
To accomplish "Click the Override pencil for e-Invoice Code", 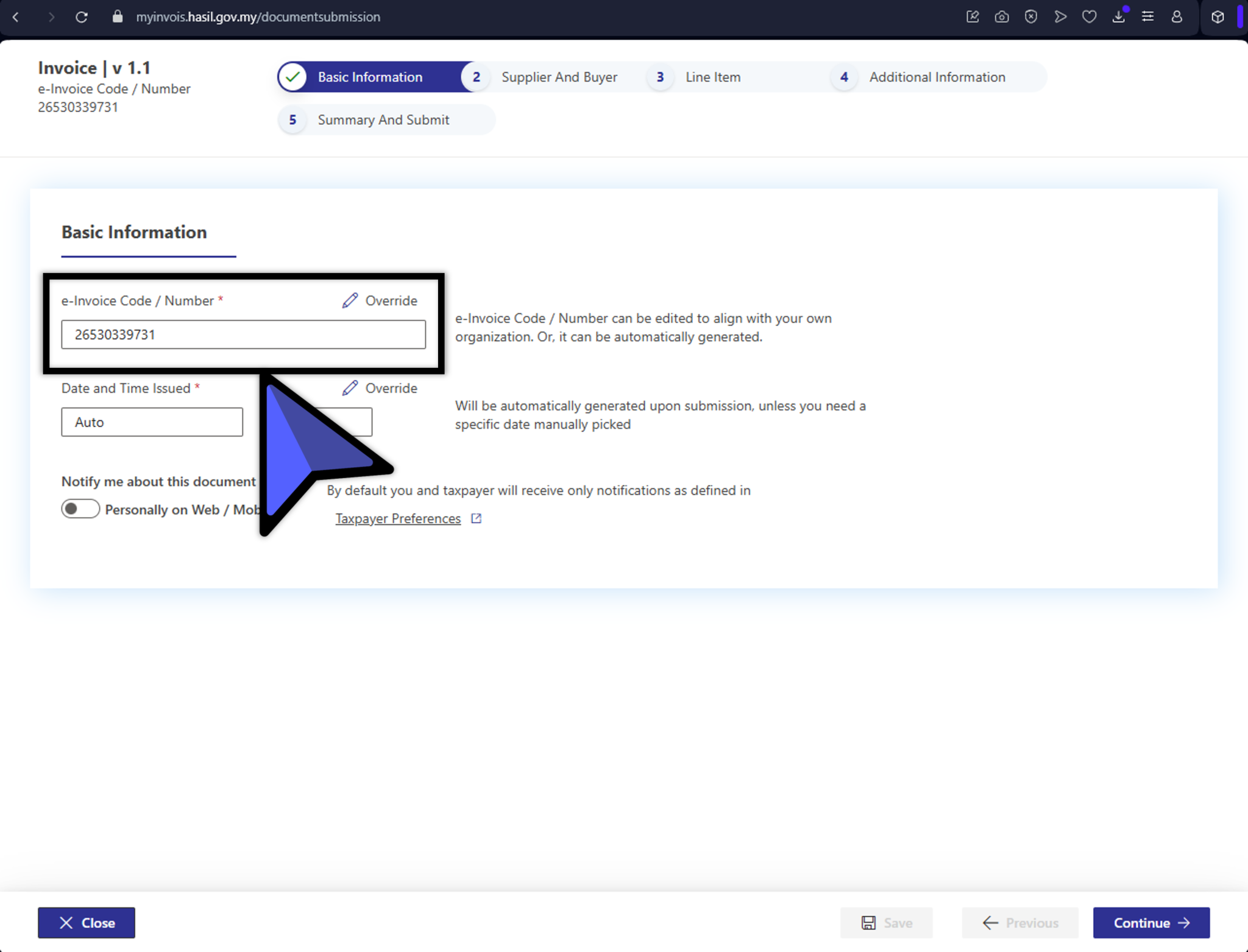I will tap(378, 300).
